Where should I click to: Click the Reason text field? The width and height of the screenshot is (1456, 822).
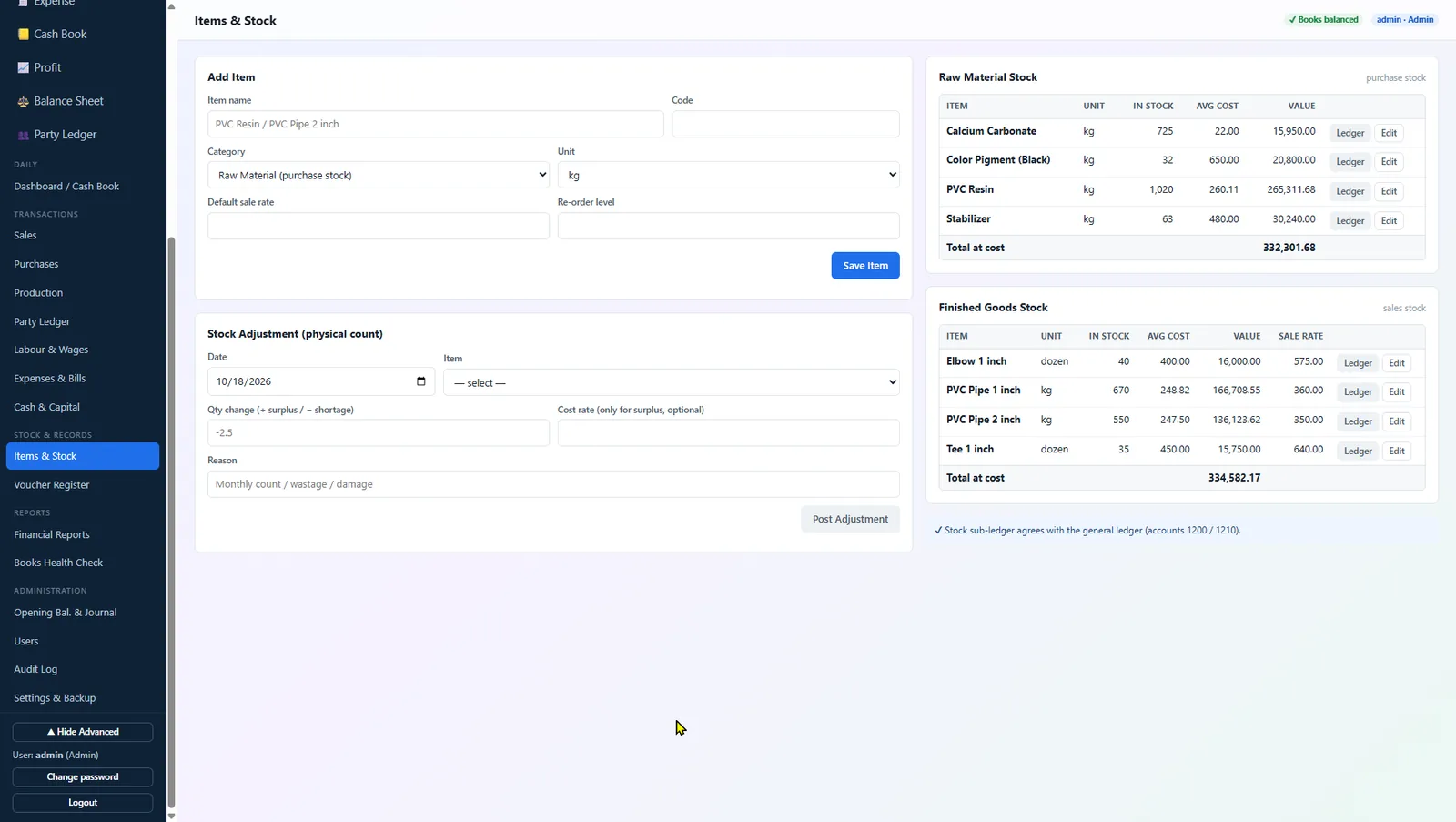(x=553, y=484)
